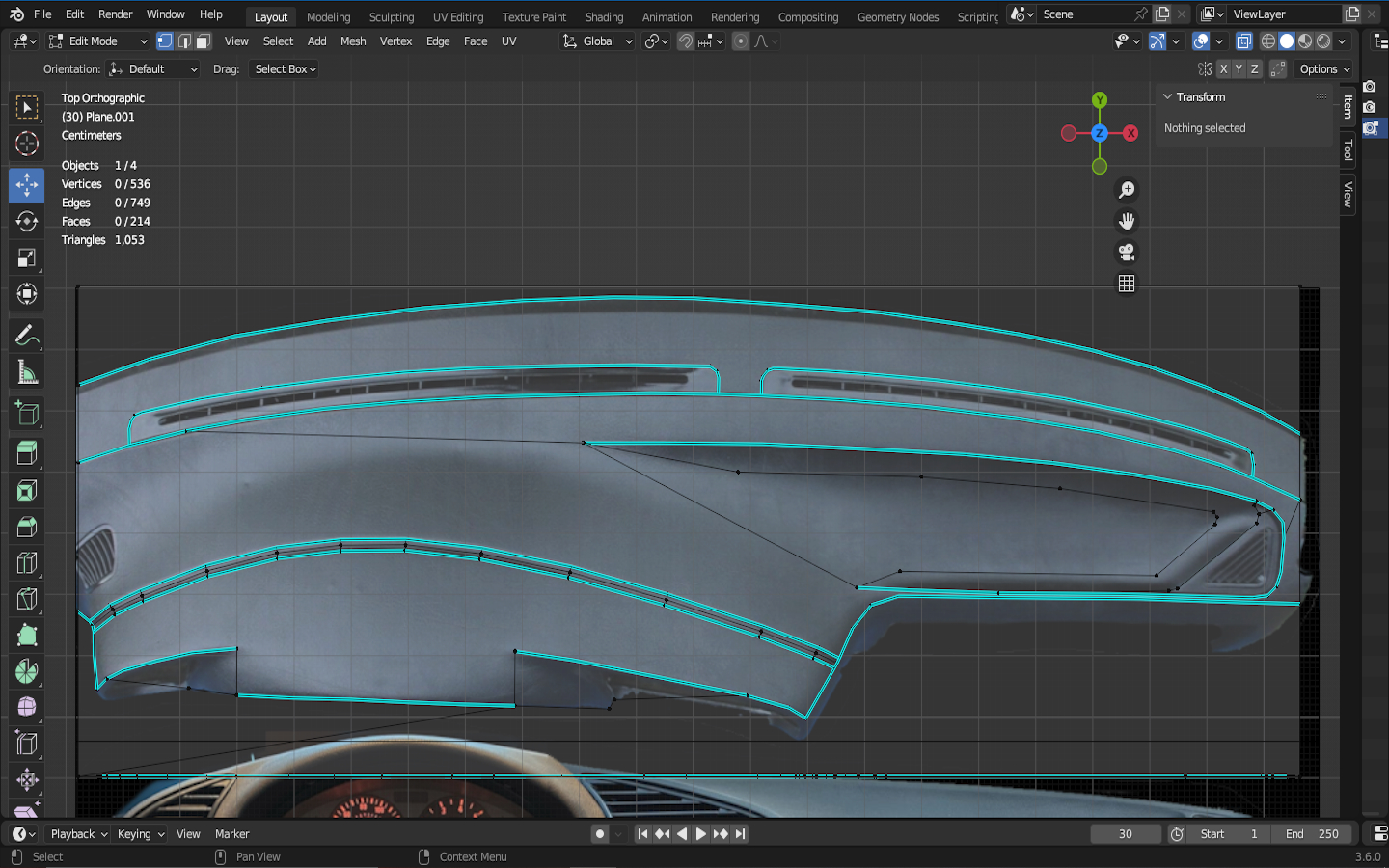This screenshot has width=1389, height=868.
Task: Open the Options popover in the header
Action: pyautogui.click(x=1324, y=69)
